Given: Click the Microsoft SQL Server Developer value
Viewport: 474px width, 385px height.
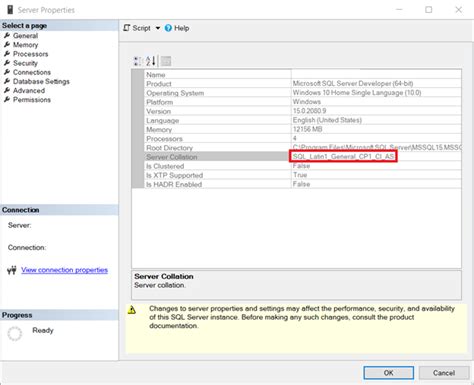Looking at the screenshot, I should (353, 83).
